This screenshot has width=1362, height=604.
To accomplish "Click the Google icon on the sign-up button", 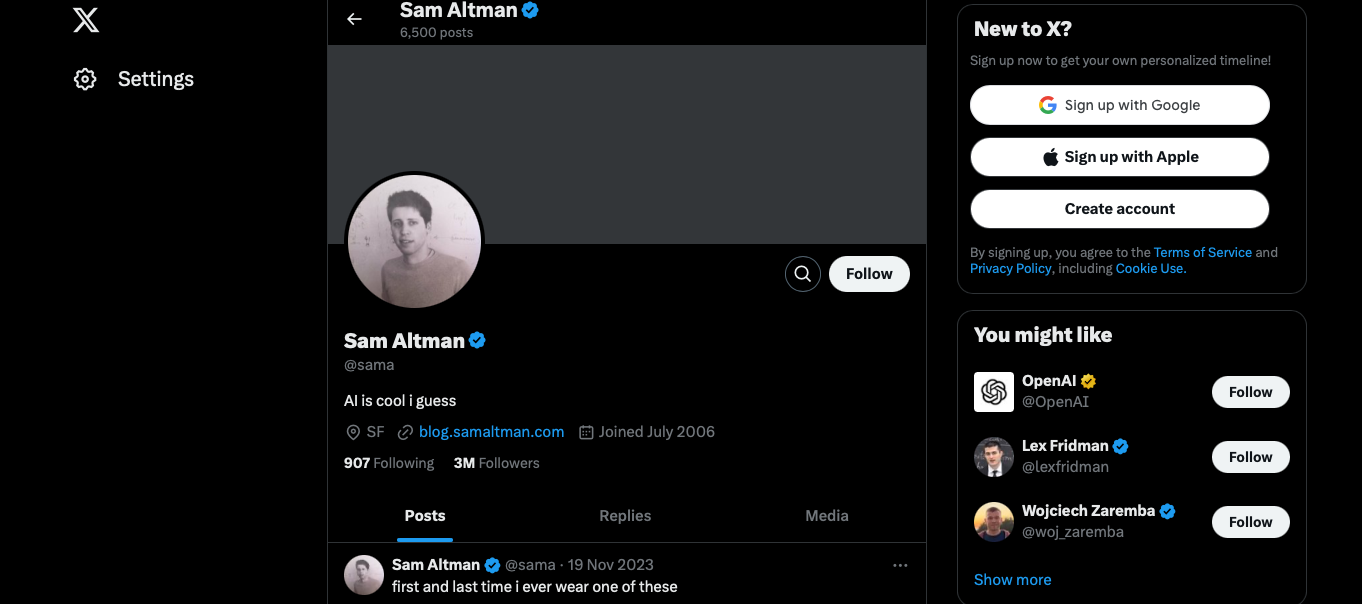I will pyautogui.click(x=1047, y=104).
